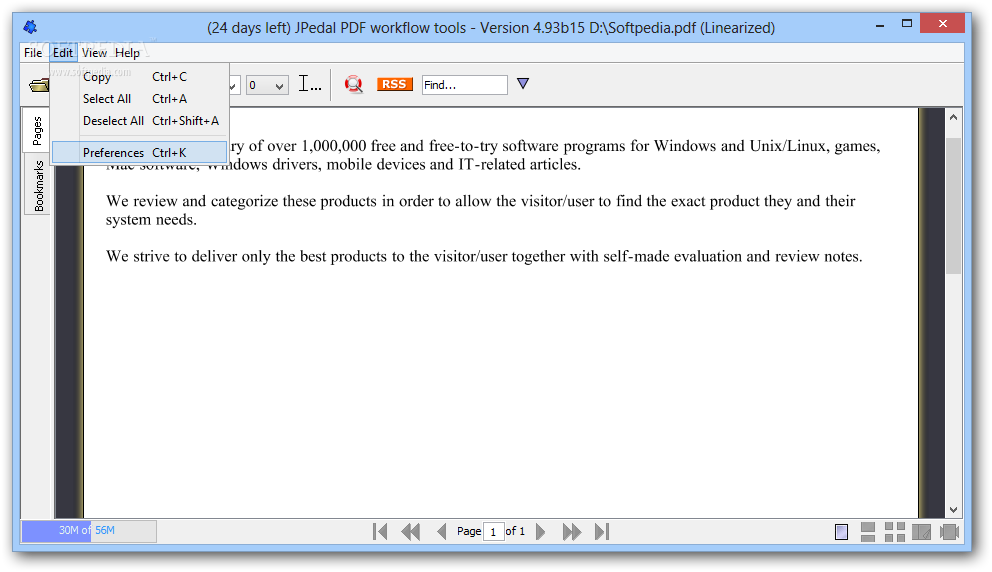Viewport: 992px width, 572px height.
Task: Select facing page view mode
Action: pos(921,532)
